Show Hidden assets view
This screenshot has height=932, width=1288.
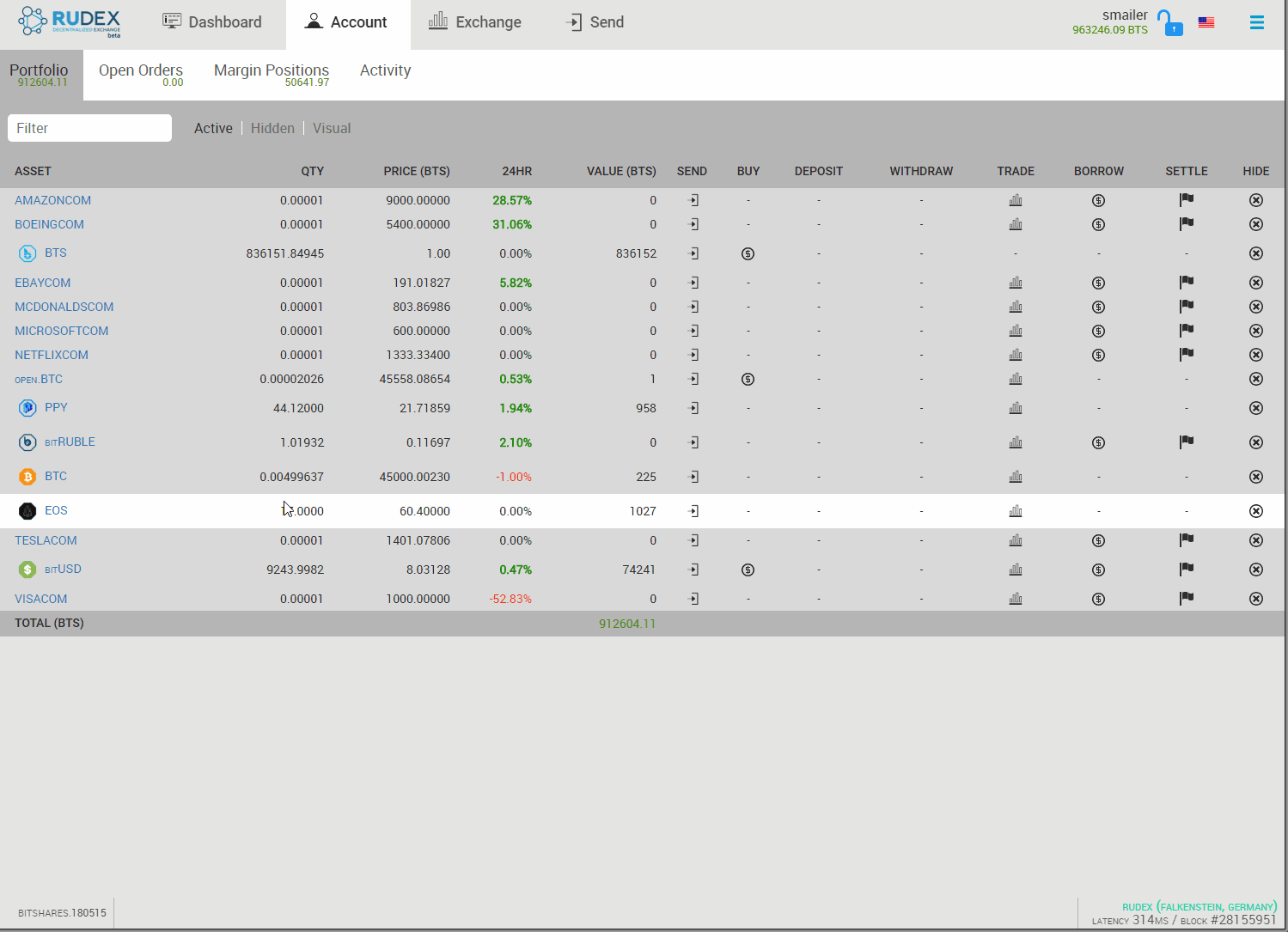(x=272, y=128)
